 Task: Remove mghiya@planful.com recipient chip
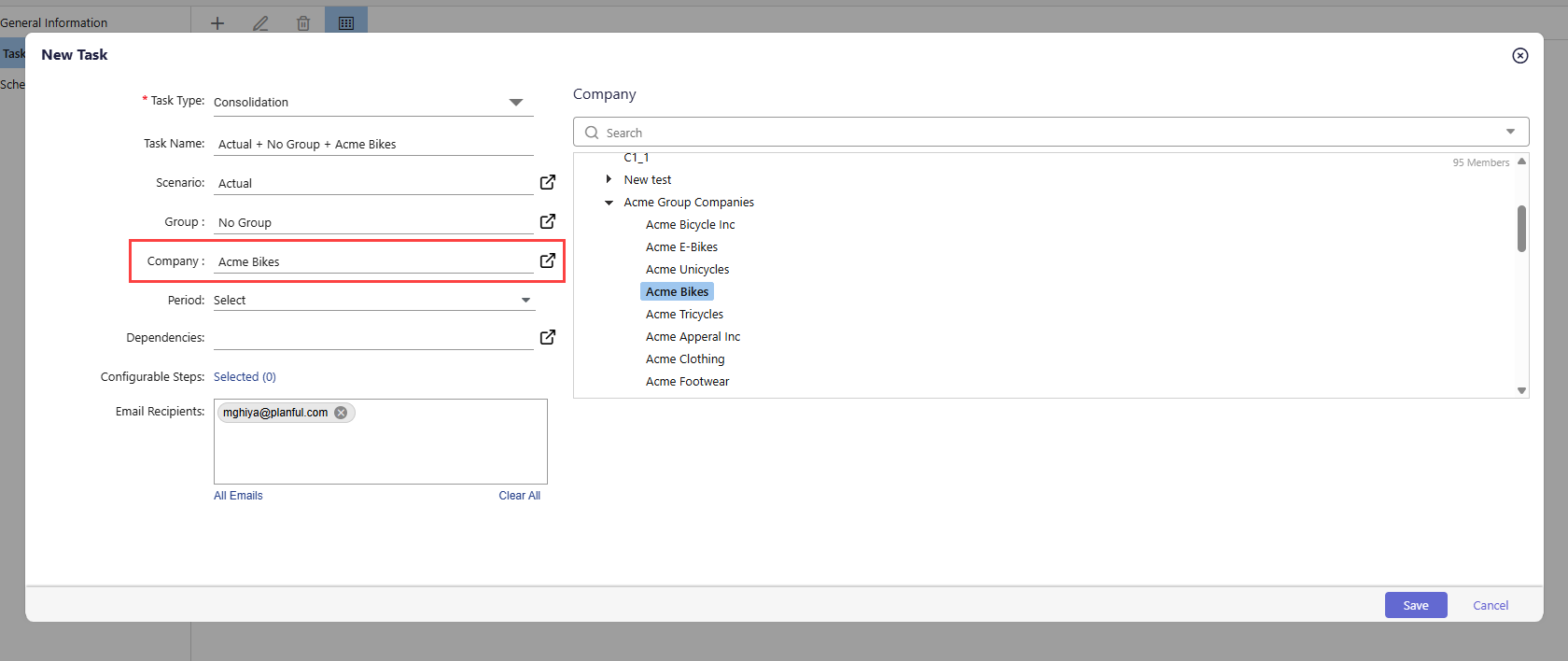(x=341, y=413)
